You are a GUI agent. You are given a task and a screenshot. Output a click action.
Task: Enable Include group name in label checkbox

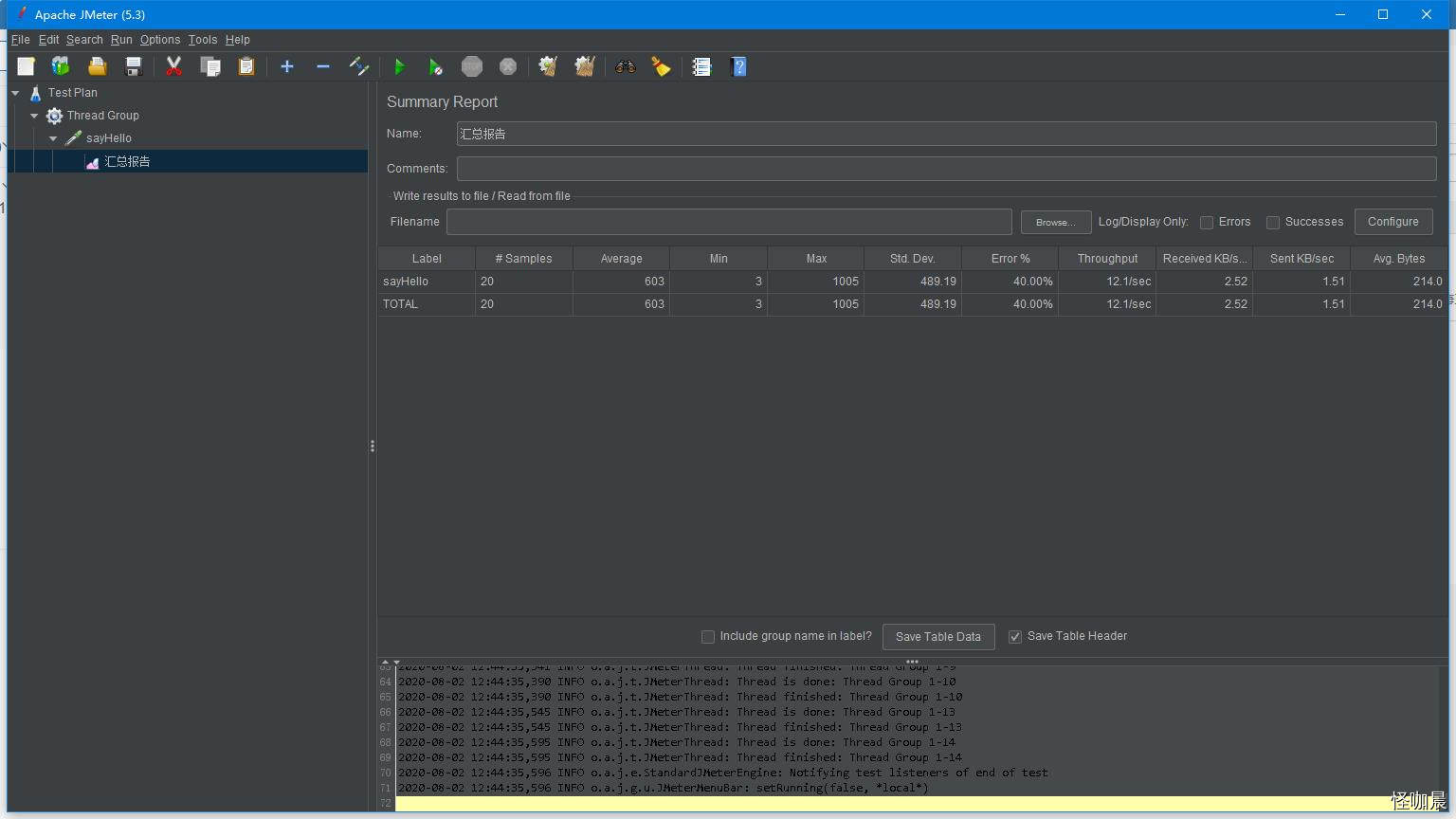[x=708, y=636]
